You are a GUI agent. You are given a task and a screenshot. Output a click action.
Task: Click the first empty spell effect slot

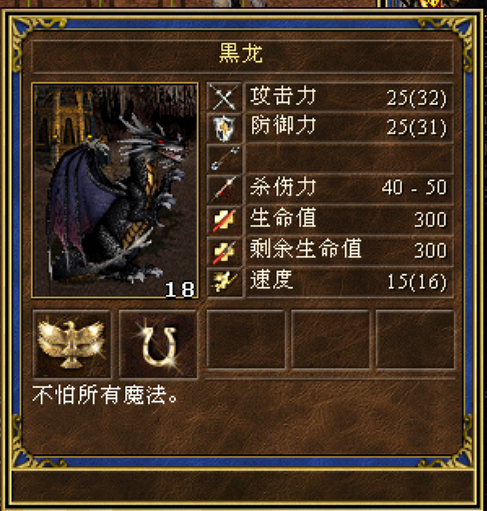[246, 339]
